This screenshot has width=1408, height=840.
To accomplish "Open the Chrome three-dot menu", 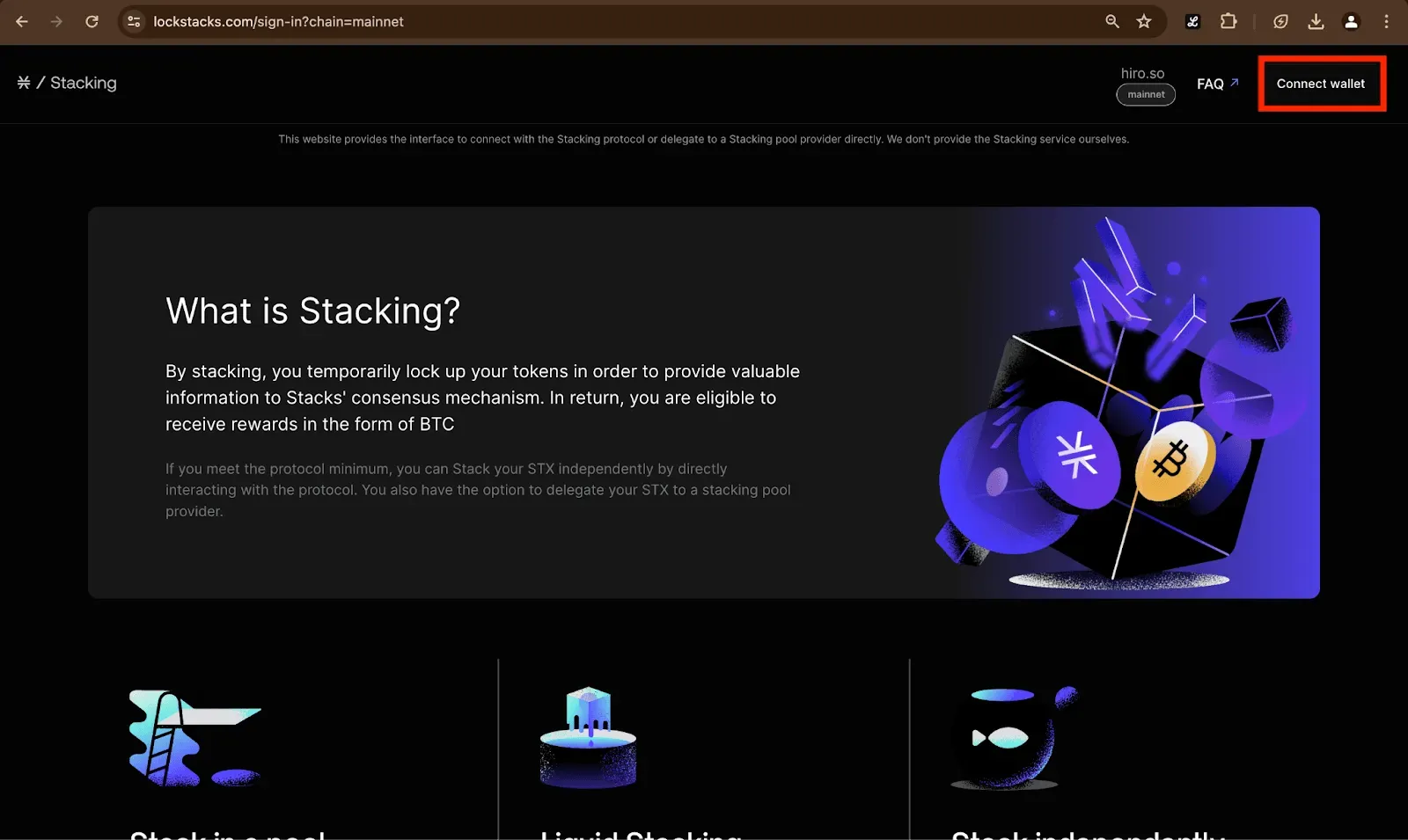I will [x=1386, y=21].
